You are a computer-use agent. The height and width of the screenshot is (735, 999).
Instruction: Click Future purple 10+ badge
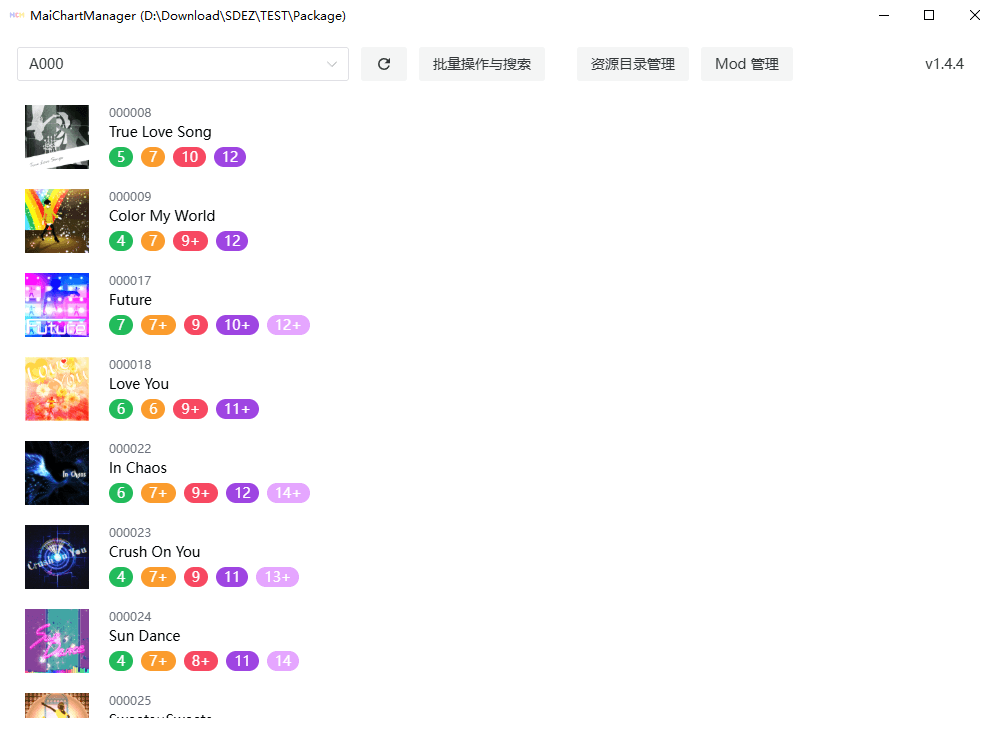(238, 325)
